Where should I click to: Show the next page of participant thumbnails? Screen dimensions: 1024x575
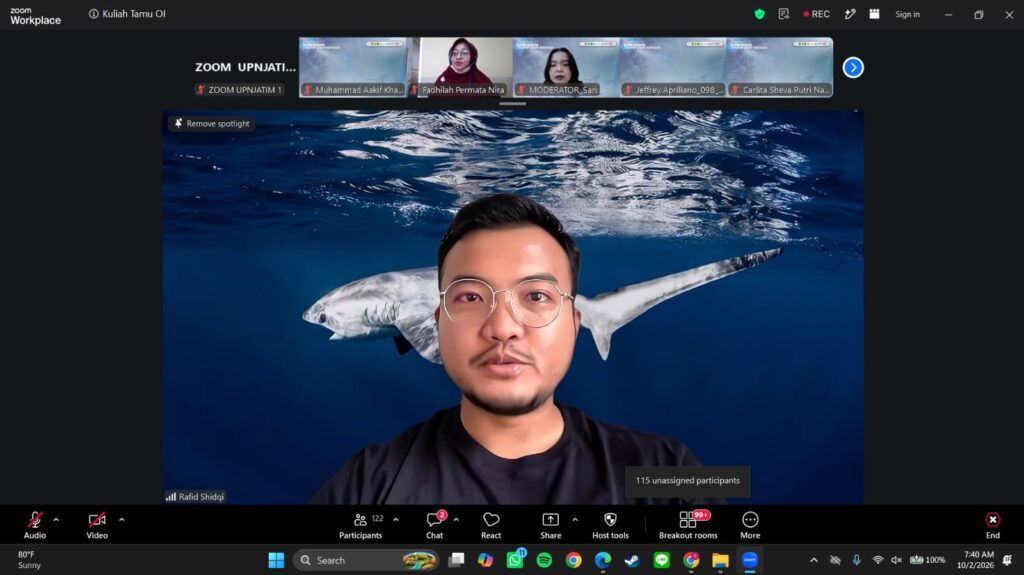(x=852, y=67)
